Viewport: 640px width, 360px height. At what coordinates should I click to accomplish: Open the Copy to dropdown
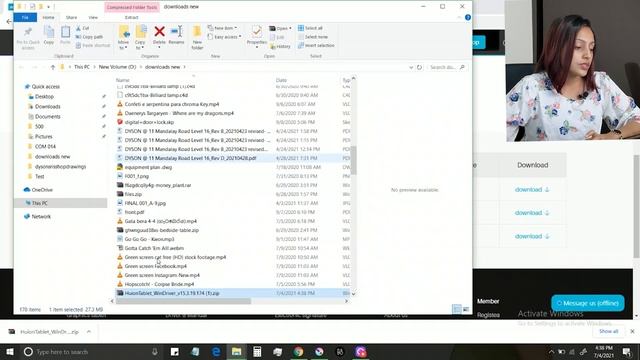pyautogui.click(x=140, y=38)
